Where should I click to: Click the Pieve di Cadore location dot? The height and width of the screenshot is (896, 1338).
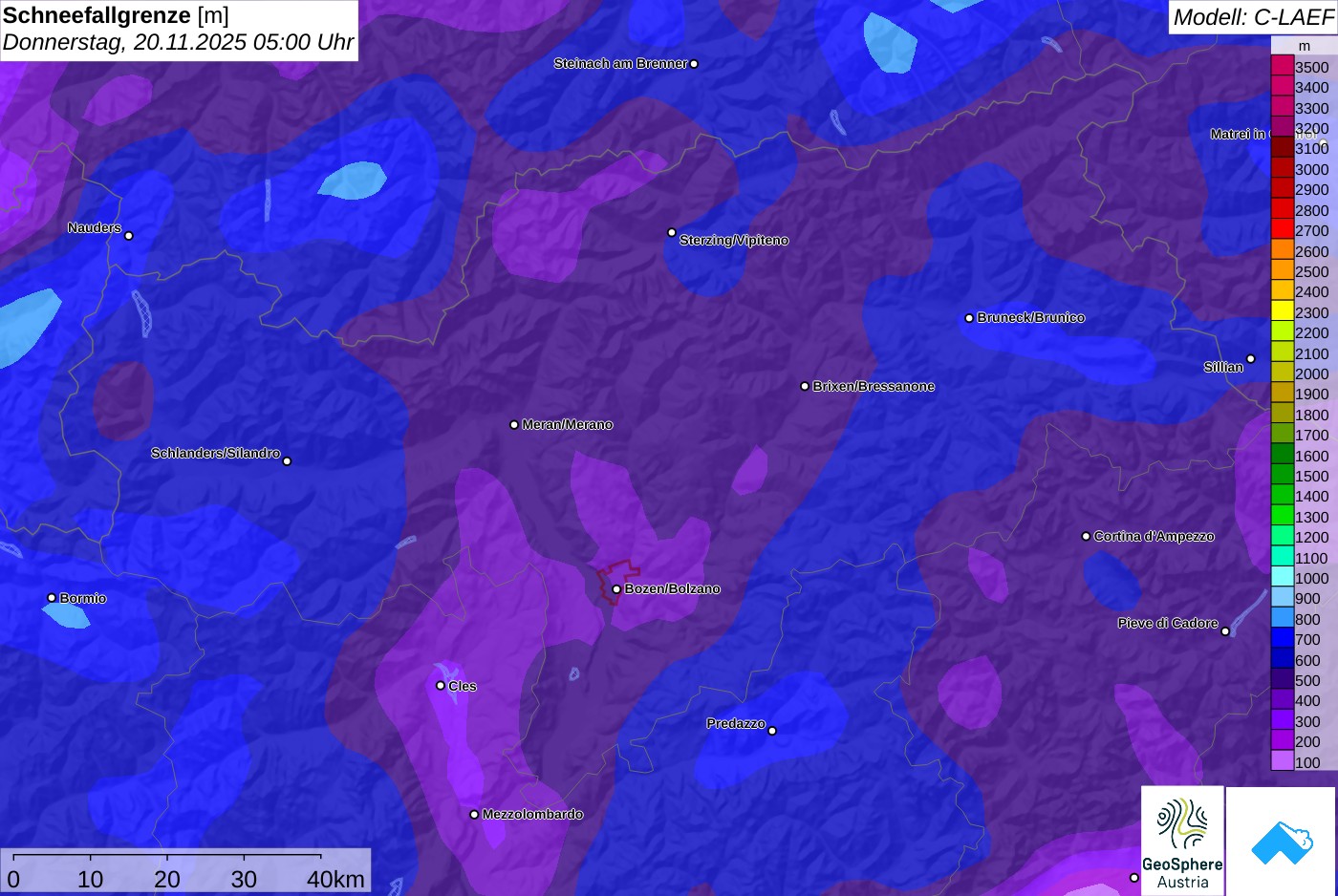coord(1225,630)
